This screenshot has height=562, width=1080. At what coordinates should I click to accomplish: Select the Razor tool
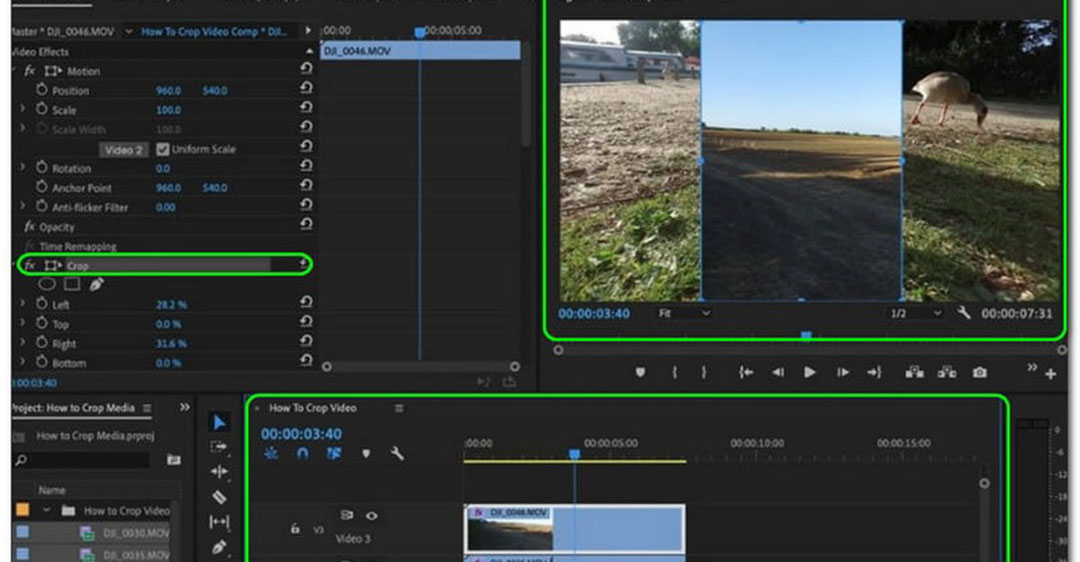point(219,497)
